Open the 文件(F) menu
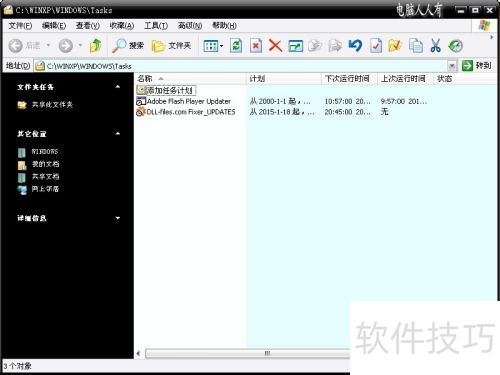Screen dimensions: 500x375 click(x=20, y=26)
